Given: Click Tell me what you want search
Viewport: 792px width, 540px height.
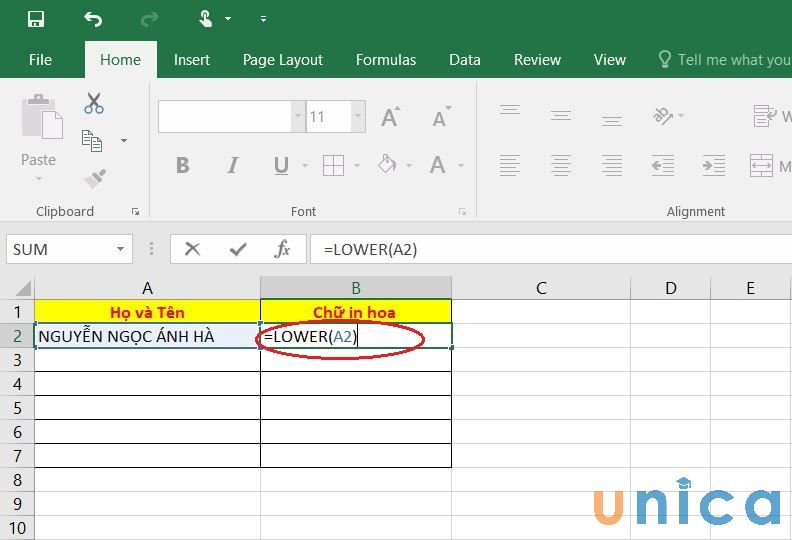Looking at the screenshot, I should coord(730,60).
